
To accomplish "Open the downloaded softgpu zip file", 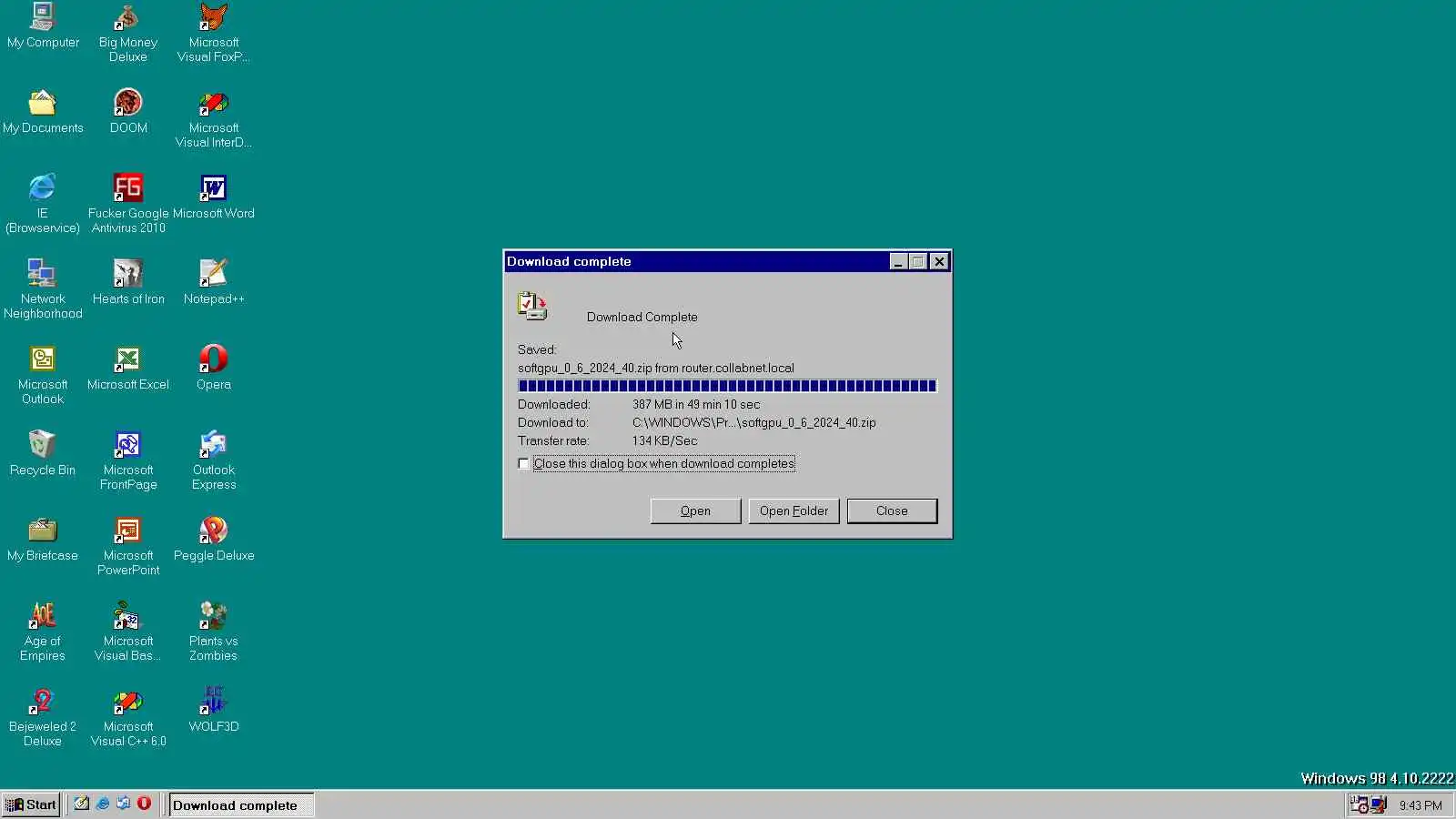I will (x=695, y=511).
